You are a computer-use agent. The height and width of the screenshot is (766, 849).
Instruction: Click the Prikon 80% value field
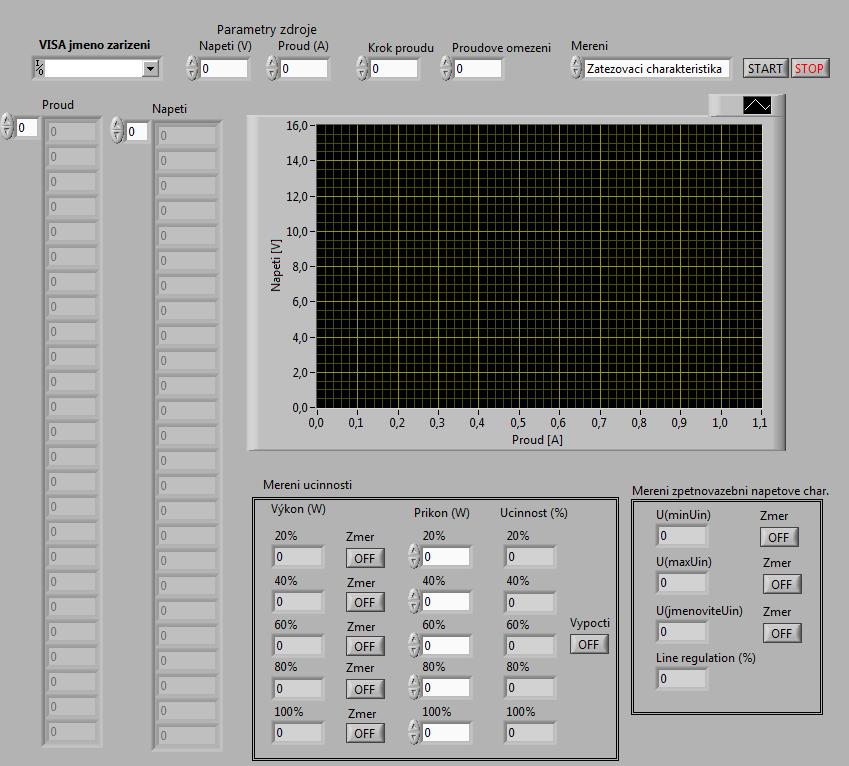(x=446, y=688)
